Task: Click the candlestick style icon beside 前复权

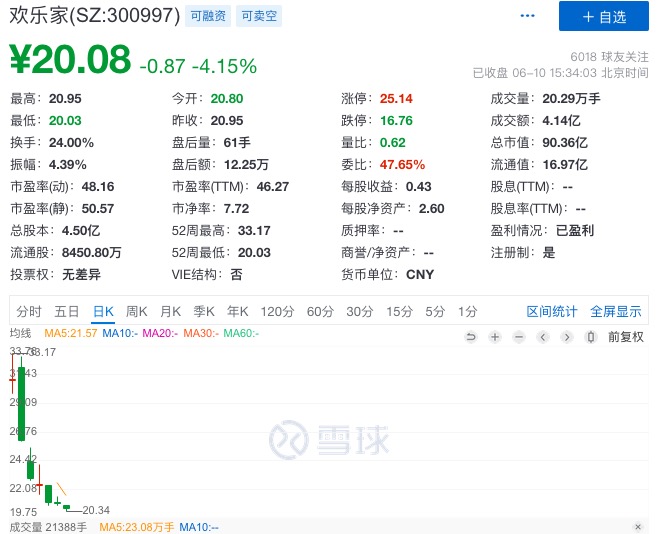Action: 591,337
